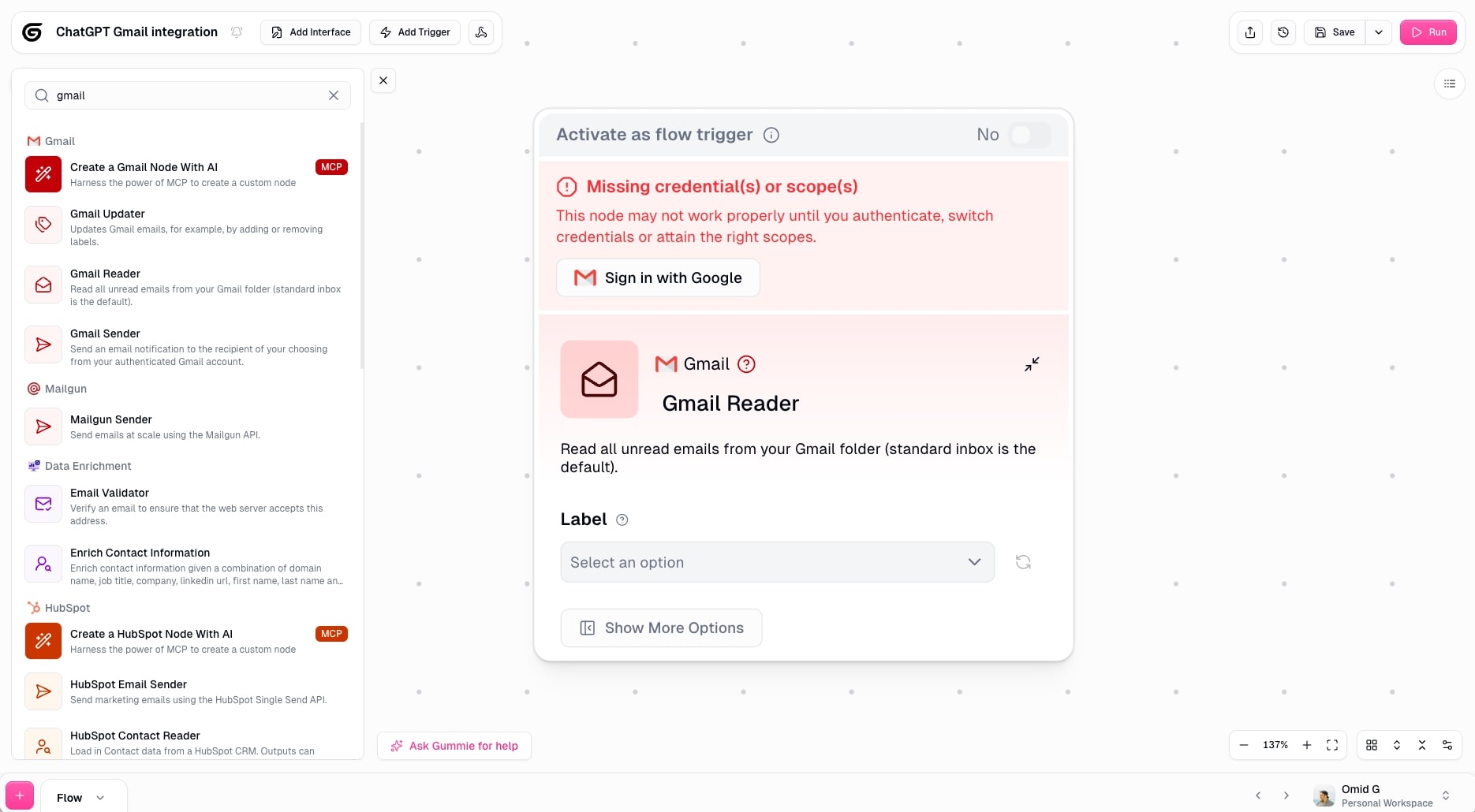Image resolution: width=1475 pixels, height=812 pixels.
Task: Click the Gmail Reader icon in sidebar
Action: pos(43,285)
